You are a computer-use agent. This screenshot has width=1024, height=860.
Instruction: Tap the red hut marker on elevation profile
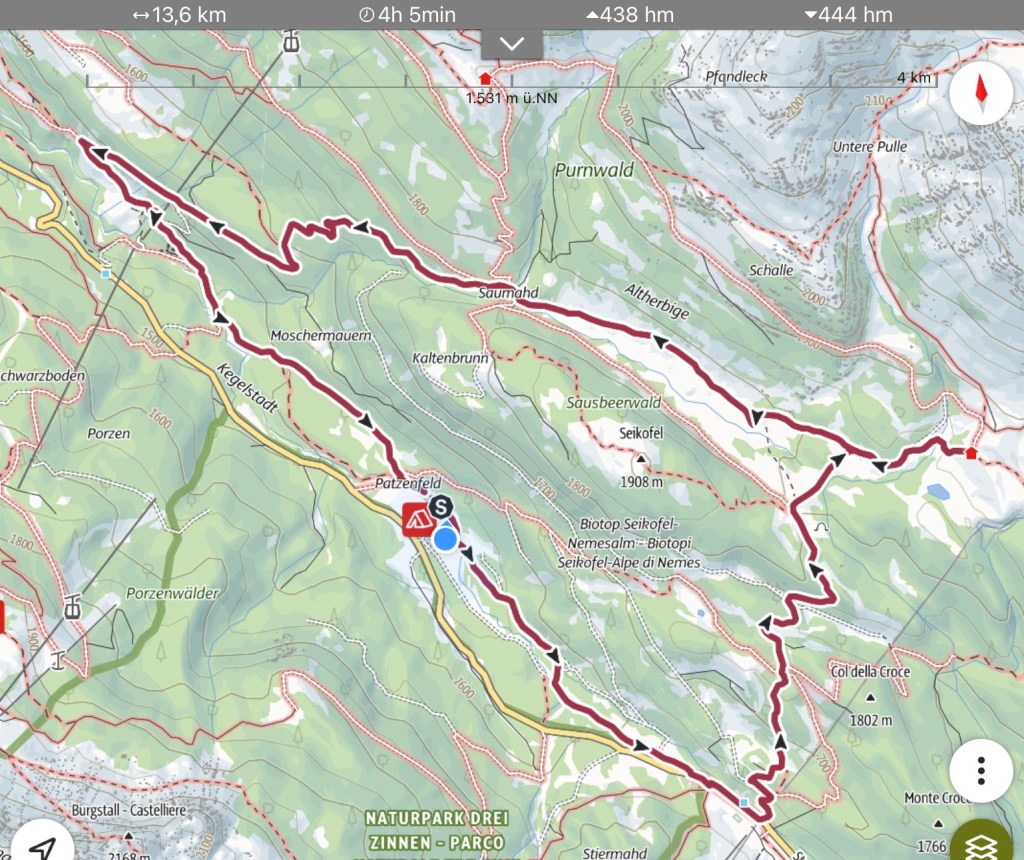pyautogui.click(x=485, y=79)
